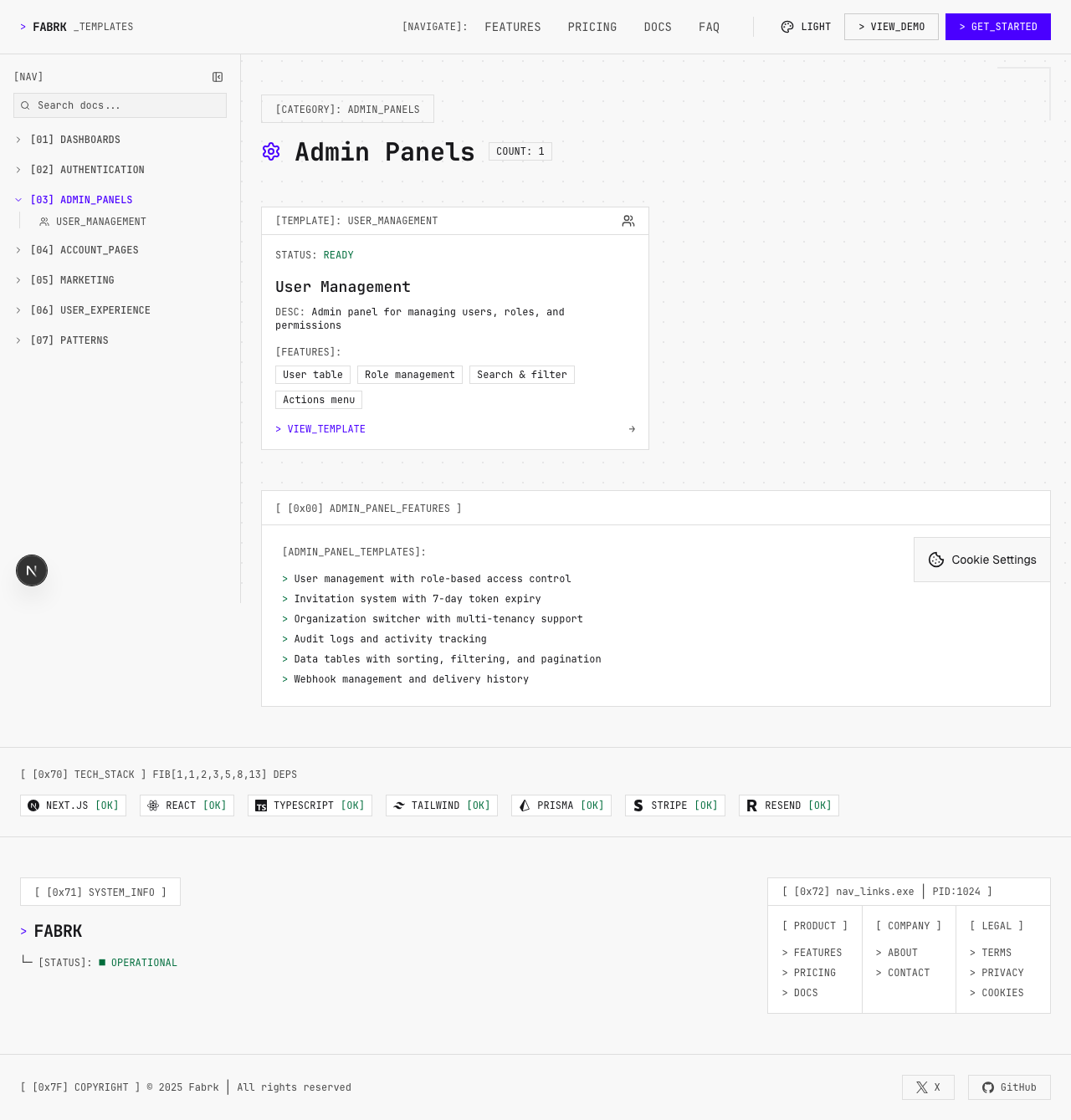Open DOCS in the top navigation
The width and height of the screenshot is (1071, 1120).
pos(658,27)
